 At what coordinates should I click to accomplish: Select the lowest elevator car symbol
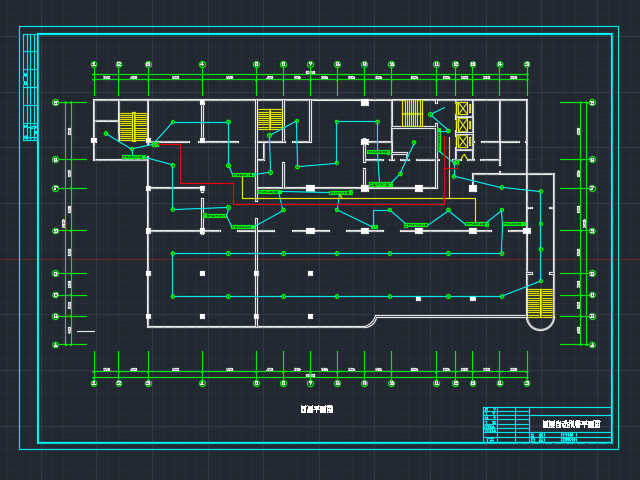point(463,142)
